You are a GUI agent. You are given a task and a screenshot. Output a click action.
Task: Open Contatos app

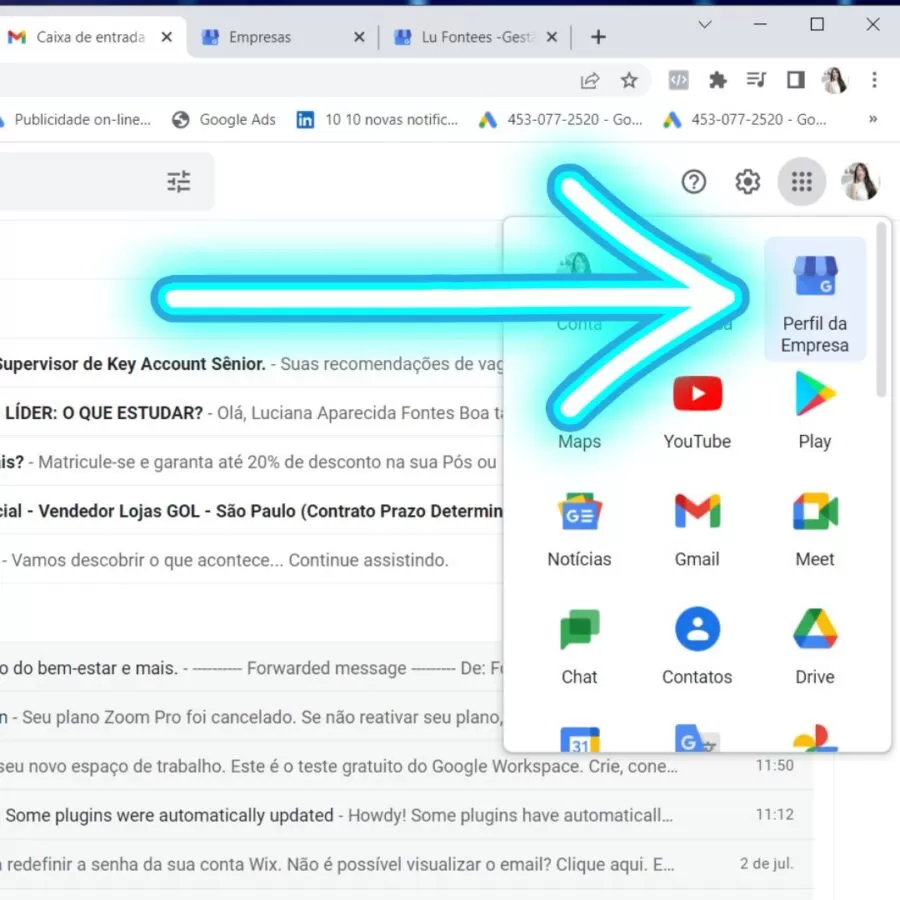tap(697, 647)
